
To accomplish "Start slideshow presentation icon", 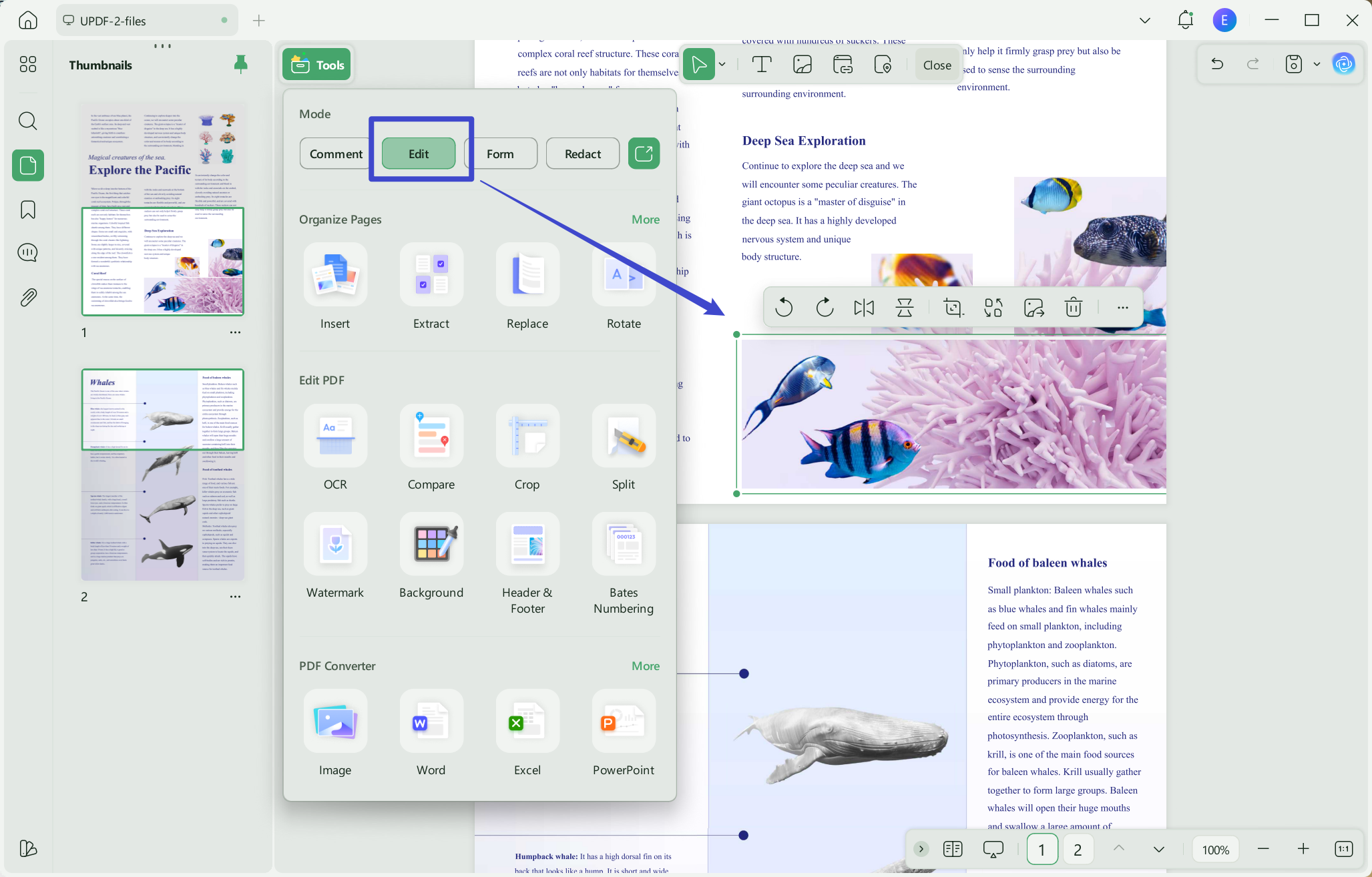I will pyautogui.click(x=993, y=849).
